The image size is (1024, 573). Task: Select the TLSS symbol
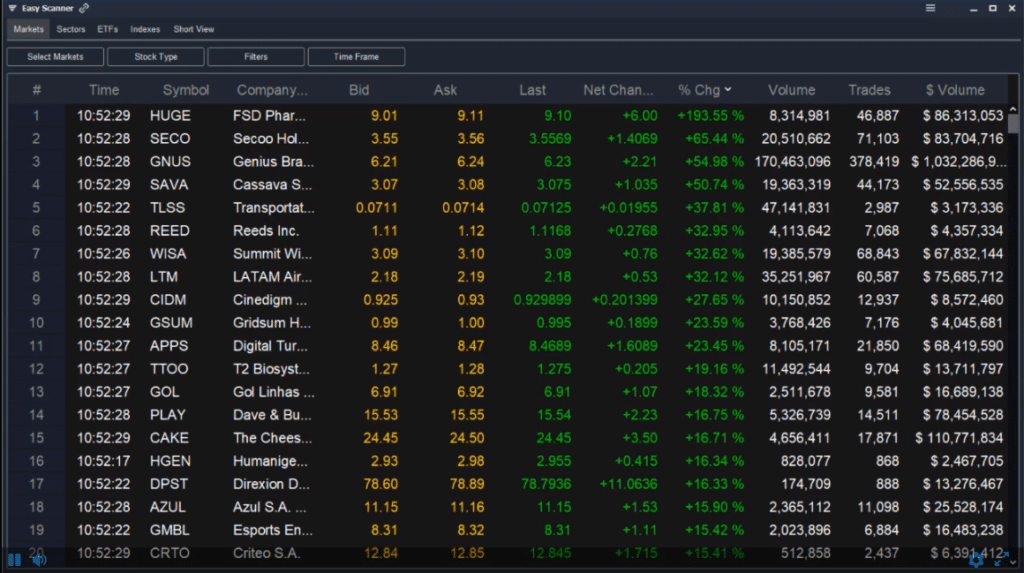tap(167, 208)
